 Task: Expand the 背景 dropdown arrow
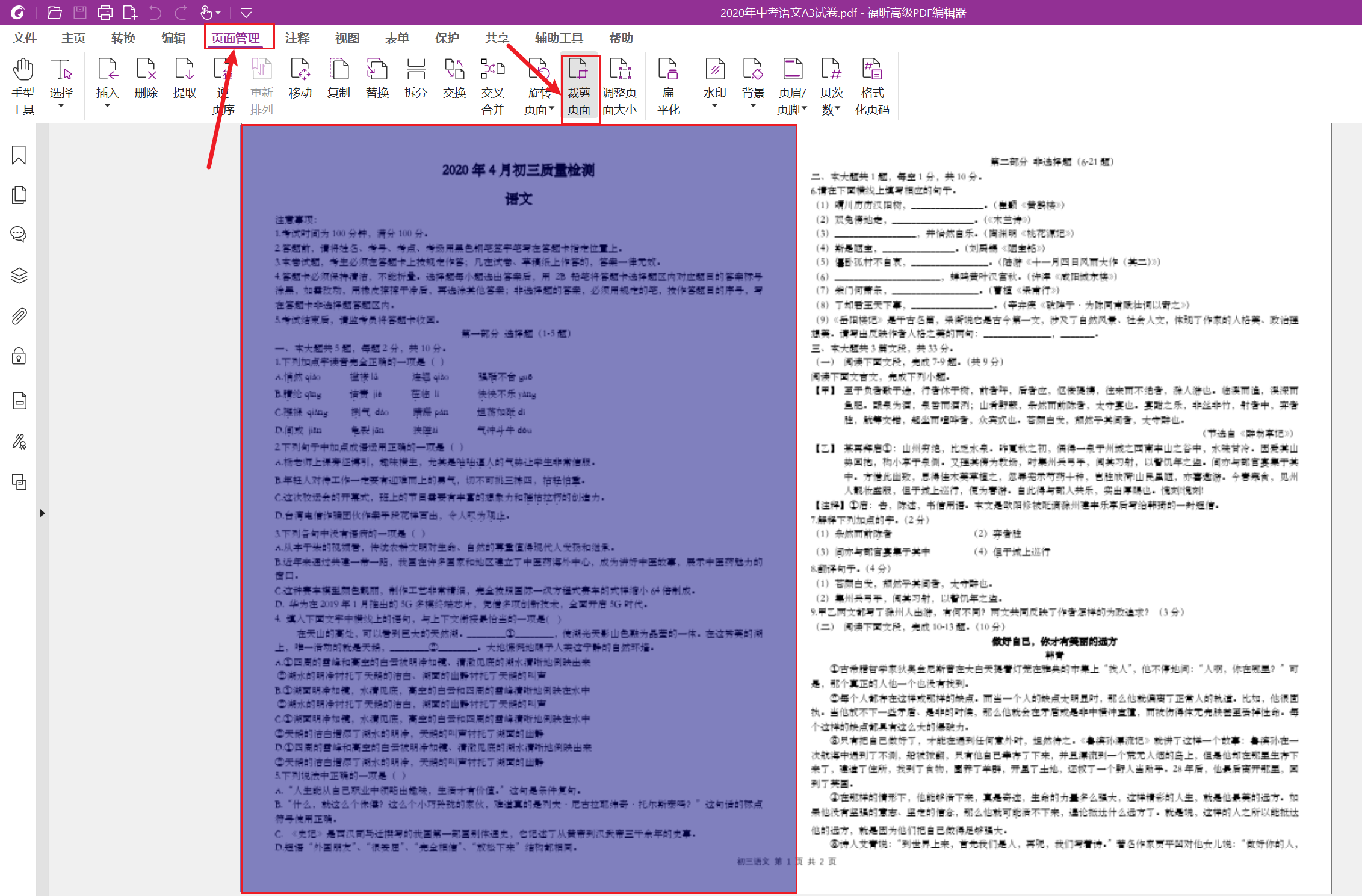click(x=754, y=106)
